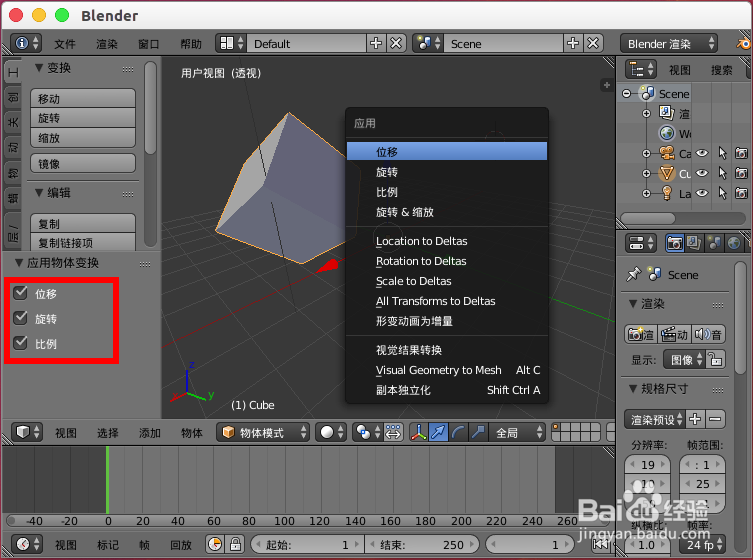Choose 旋转 in the 应用 menu
This screenshot has width=753, height=560.
point(447,172)
